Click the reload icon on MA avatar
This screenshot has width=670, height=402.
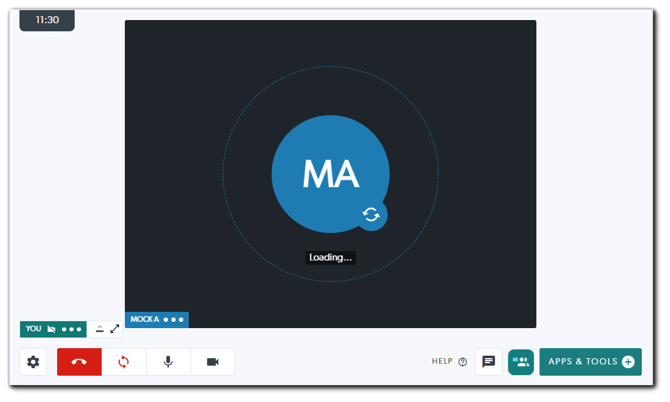(x=371, y=214)
